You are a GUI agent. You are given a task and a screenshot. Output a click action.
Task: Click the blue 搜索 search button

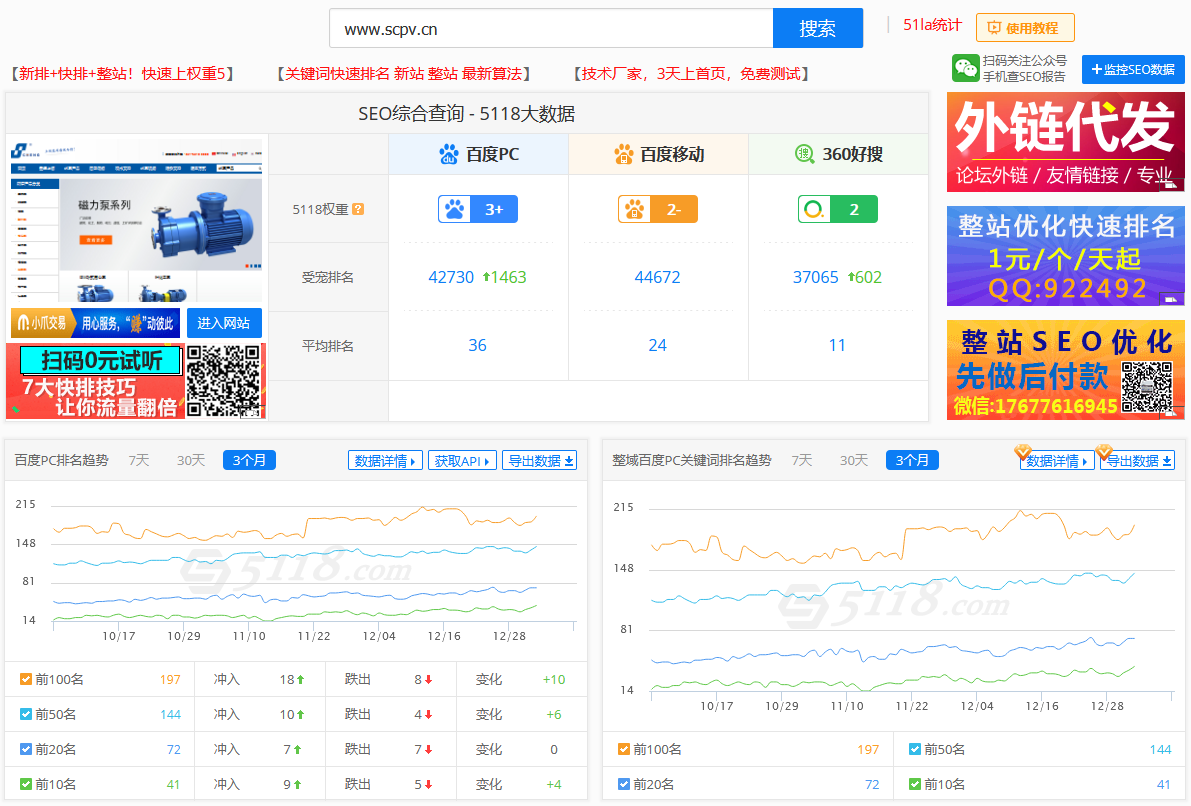(x=817, y=28)
